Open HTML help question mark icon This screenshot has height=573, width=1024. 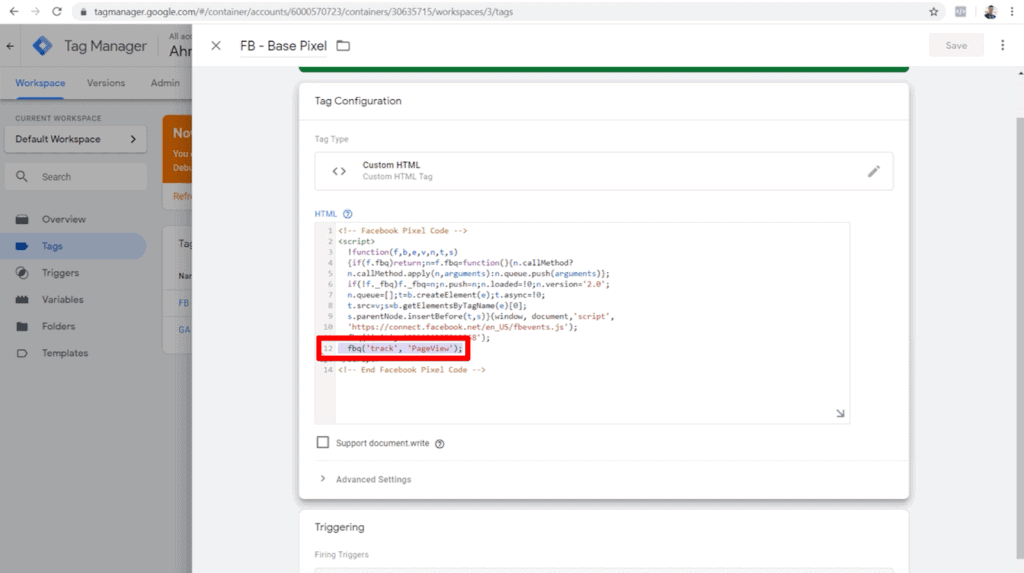[x=347, y=214]
